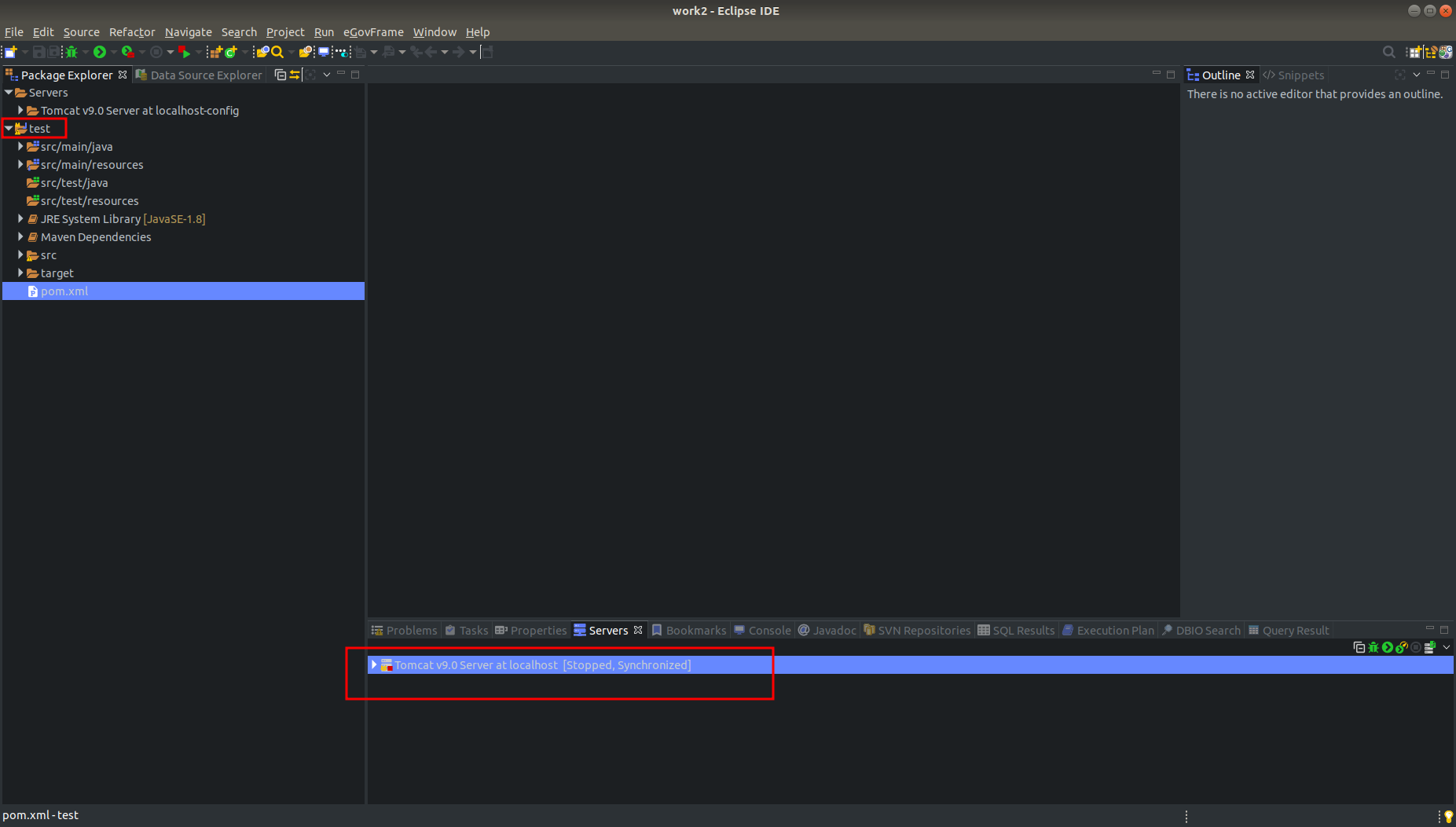
Task: Open the dropdown next to the New wizard icon
Action: [x=25, y=52]
